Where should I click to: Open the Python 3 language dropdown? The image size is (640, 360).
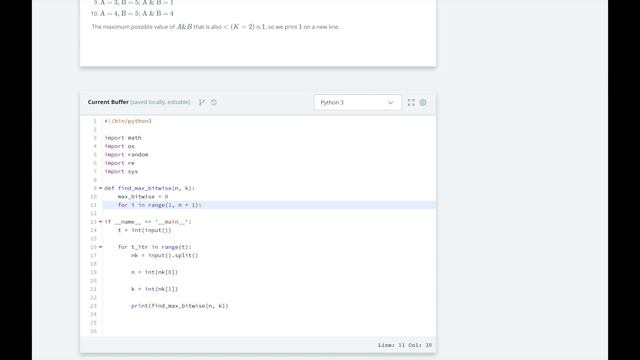tap(358, 102)
